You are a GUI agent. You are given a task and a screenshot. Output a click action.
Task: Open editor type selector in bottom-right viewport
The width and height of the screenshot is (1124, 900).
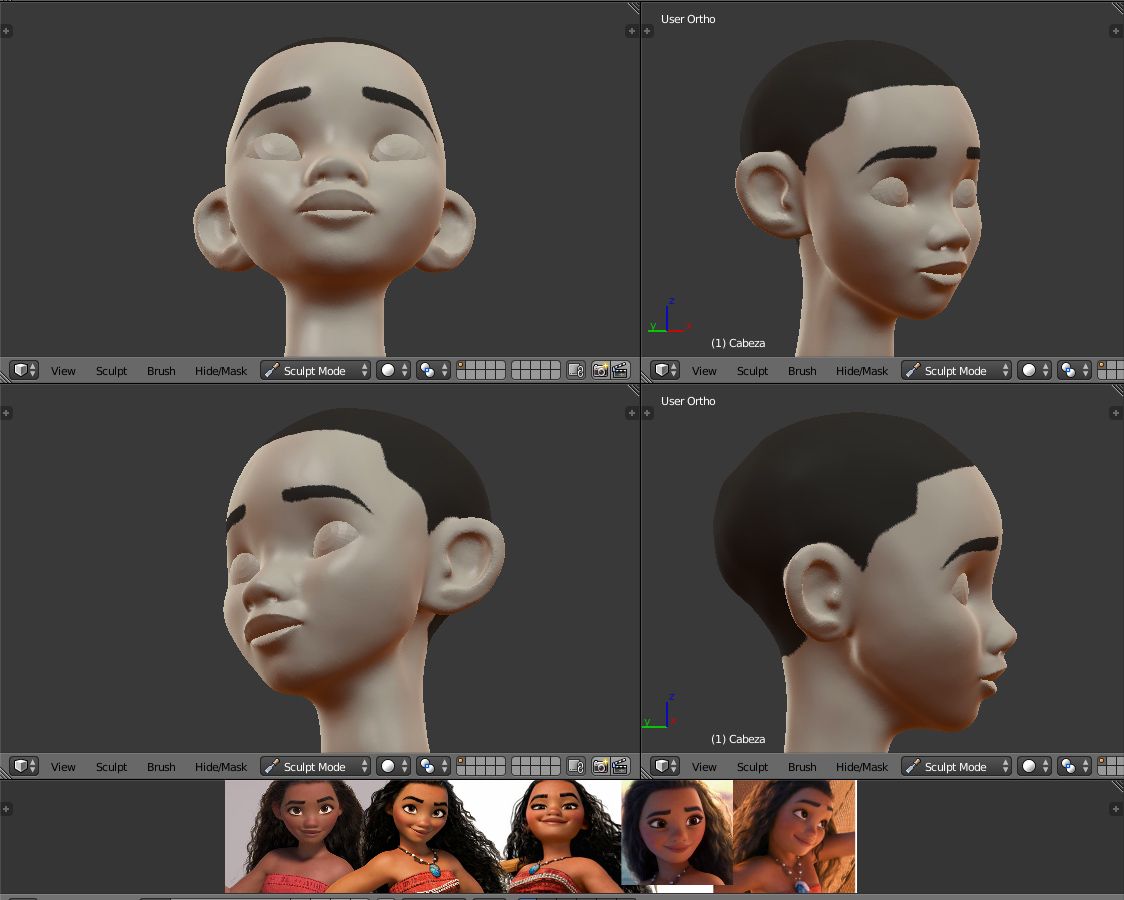(x=665, y=766)
